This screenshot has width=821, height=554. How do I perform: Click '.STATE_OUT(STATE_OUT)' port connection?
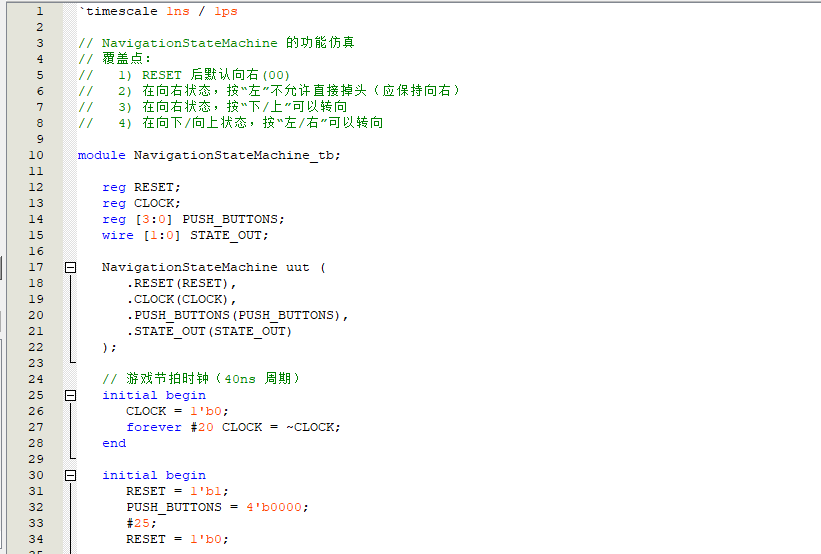coord(209,331)
